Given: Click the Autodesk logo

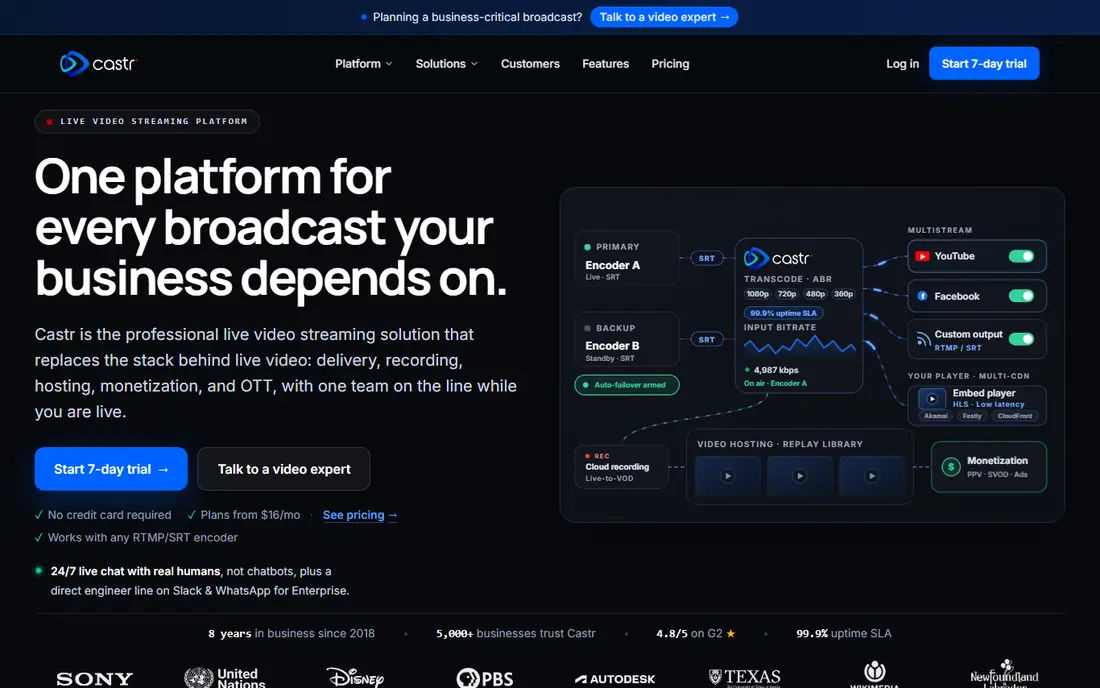Looking at the screenshot, I should point(615,679).
